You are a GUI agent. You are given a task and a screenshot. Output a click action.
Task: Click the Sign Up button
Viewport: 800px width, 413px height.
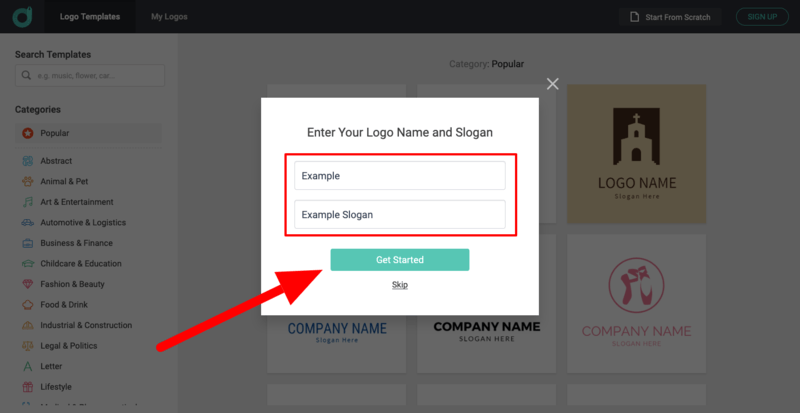(x=762, y=17)
